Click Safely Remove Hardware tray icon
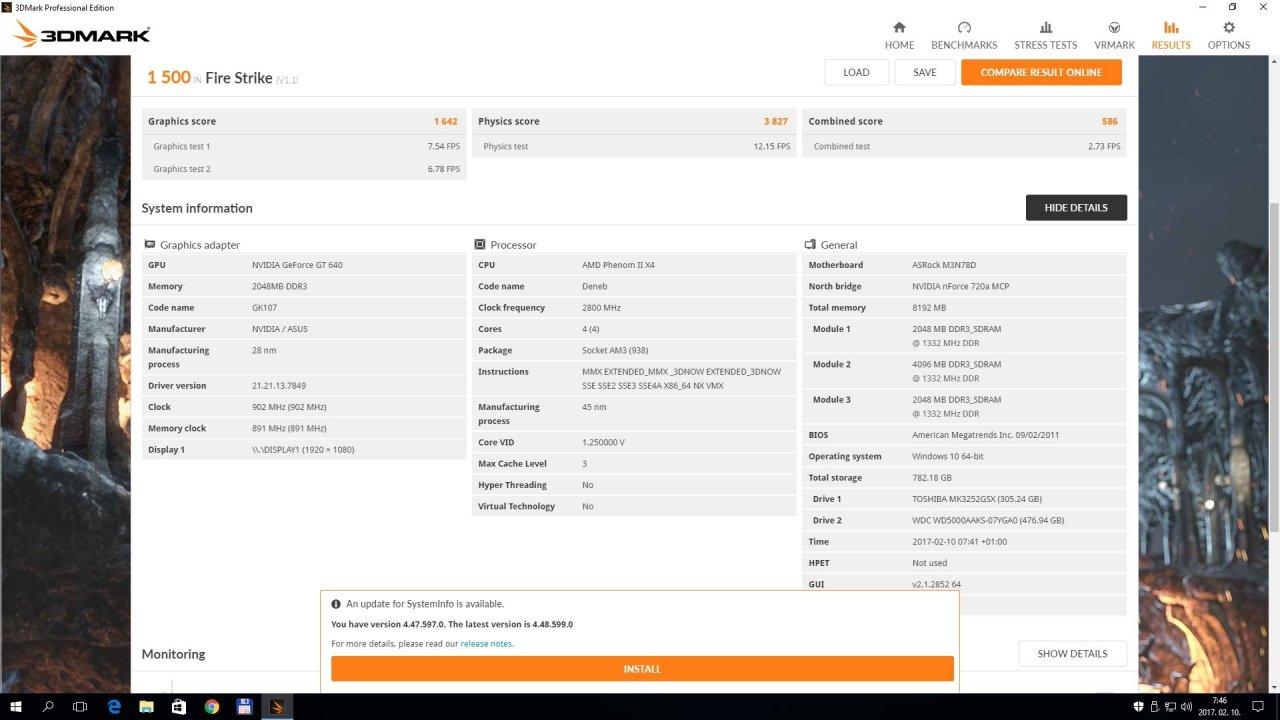This screenshot has height=720, width=1280. 1155,706
